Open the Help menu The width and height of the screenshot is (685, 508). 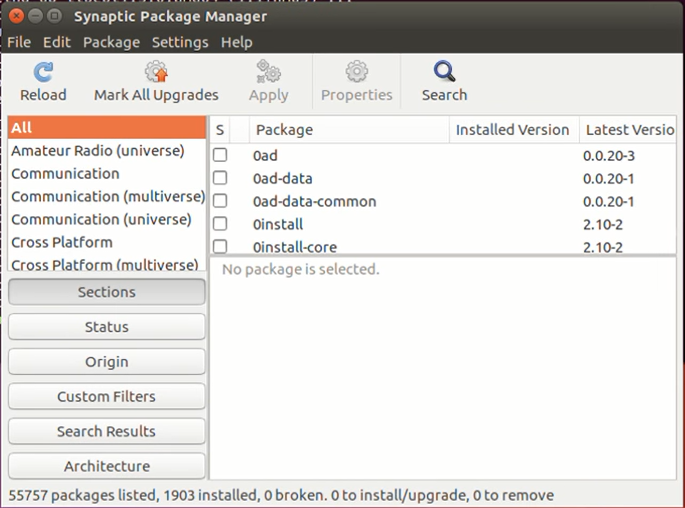(x=236, y=42)
